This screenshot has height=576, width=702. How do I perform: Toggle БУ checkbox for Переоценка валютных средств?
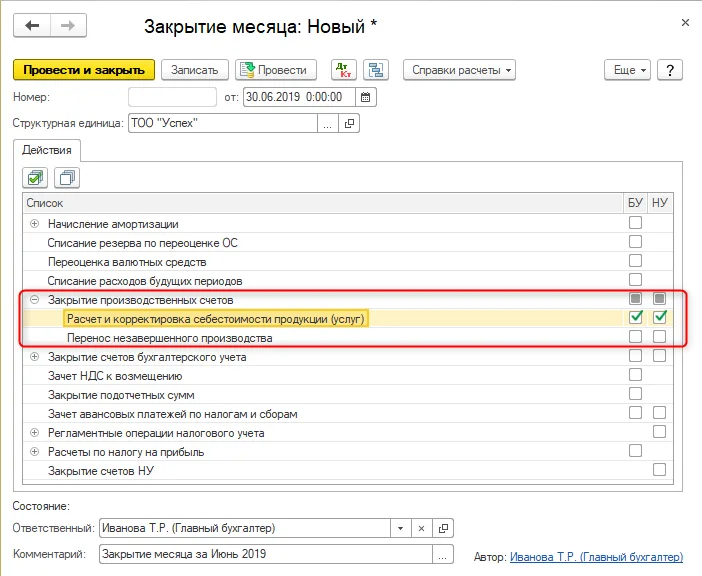pyautogui.click(x=635, y=260)
